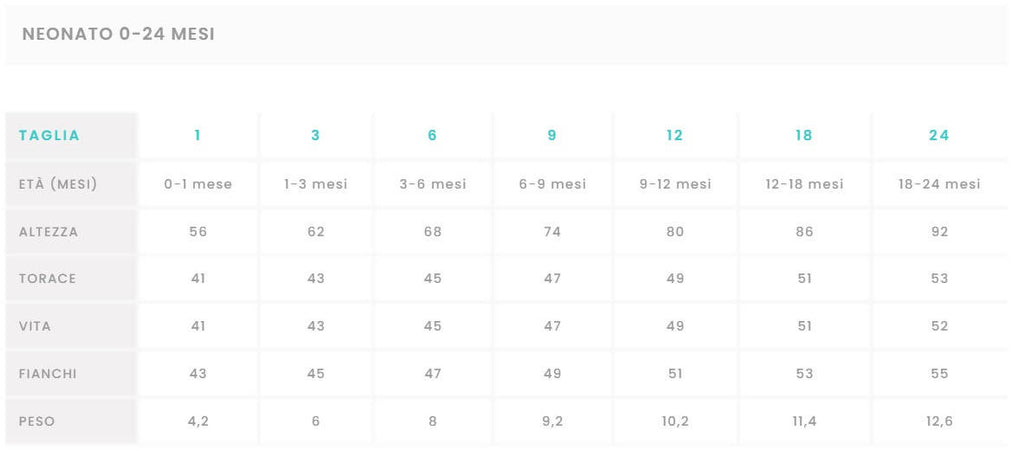Click size 24 column header
The height and width of the screenshot is (450, 1012).
[939, 135]
